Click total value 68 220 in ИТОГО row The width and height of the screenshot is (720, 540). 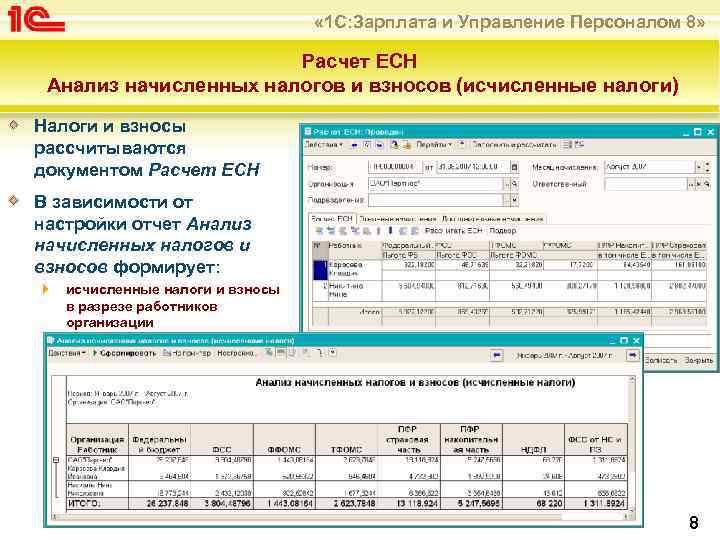[x=549, y=503]
